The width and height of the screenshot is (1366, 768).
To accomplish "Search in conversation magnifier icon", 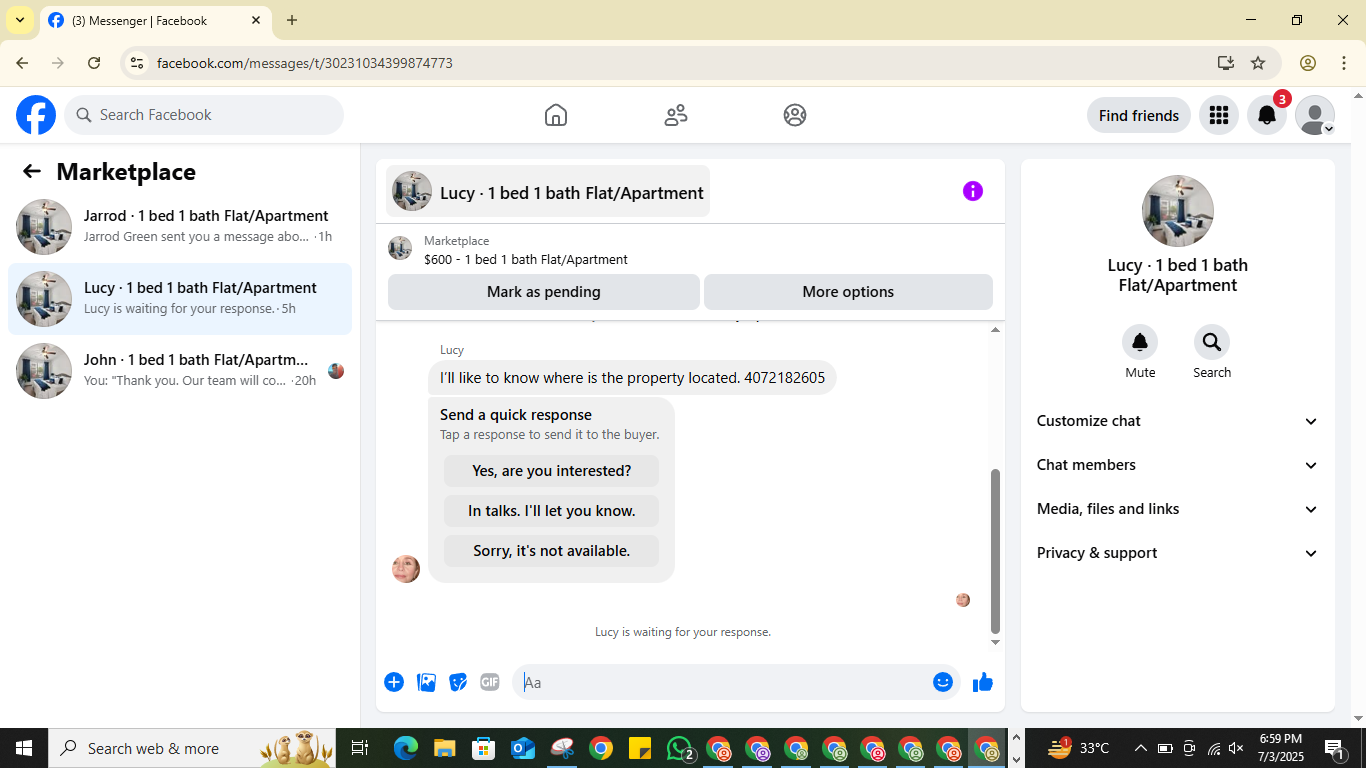I will [1212, 343].
